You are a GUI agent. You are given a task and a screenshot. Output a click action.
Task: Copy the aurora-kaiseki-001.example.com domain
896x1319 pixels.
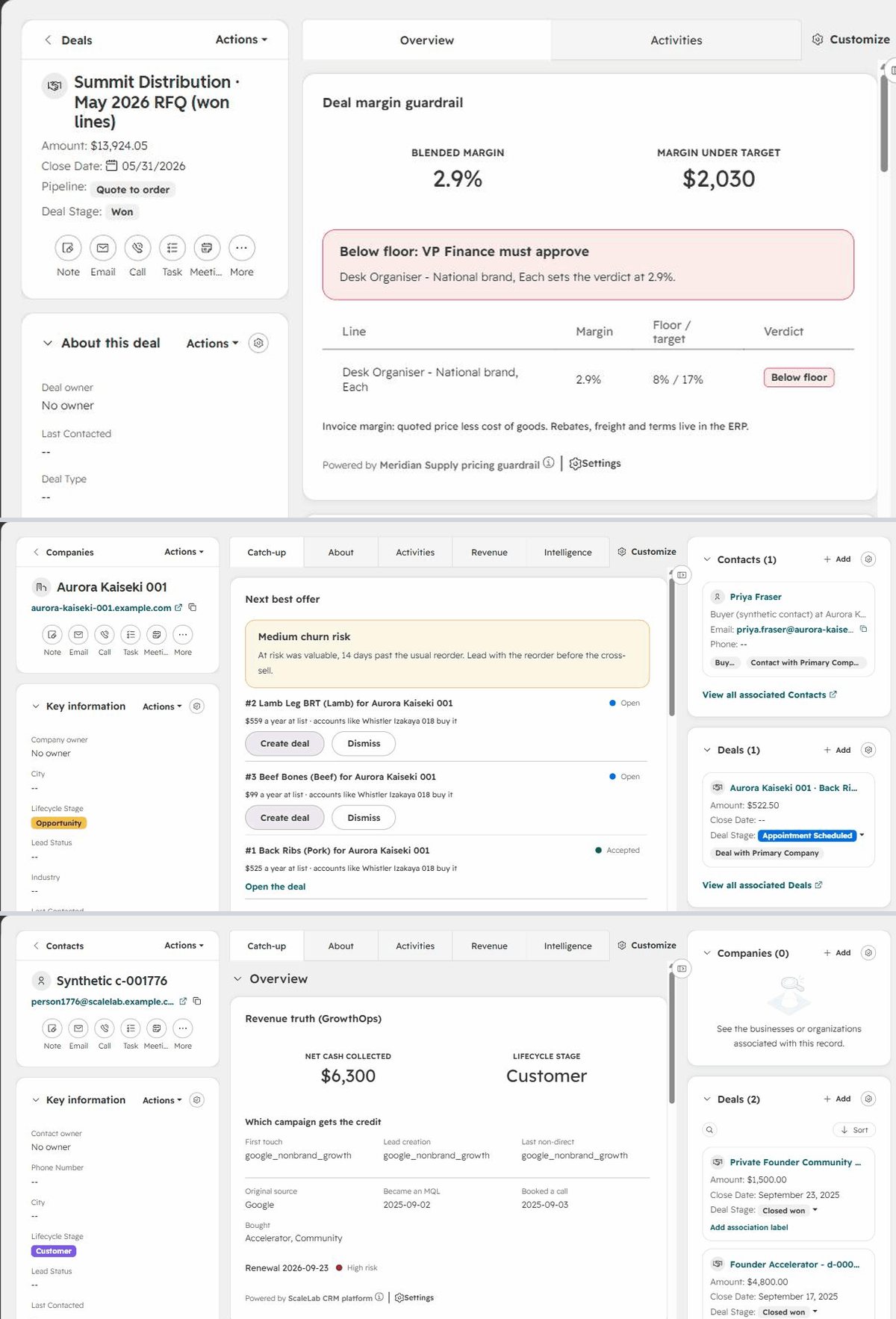[x=193, y=607]
